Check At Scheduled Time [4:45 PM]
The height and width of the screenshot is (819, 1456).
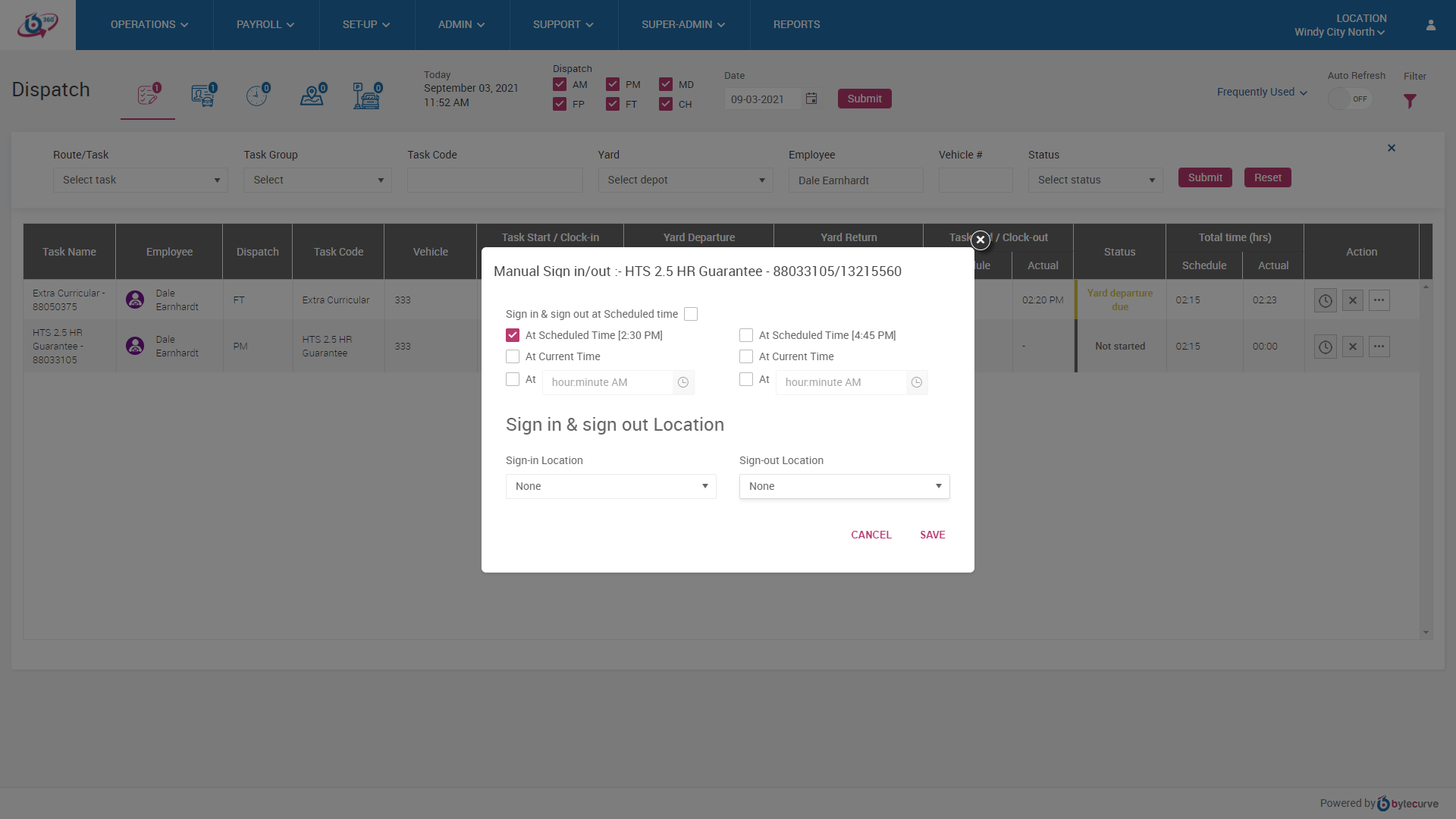[746, 335]
